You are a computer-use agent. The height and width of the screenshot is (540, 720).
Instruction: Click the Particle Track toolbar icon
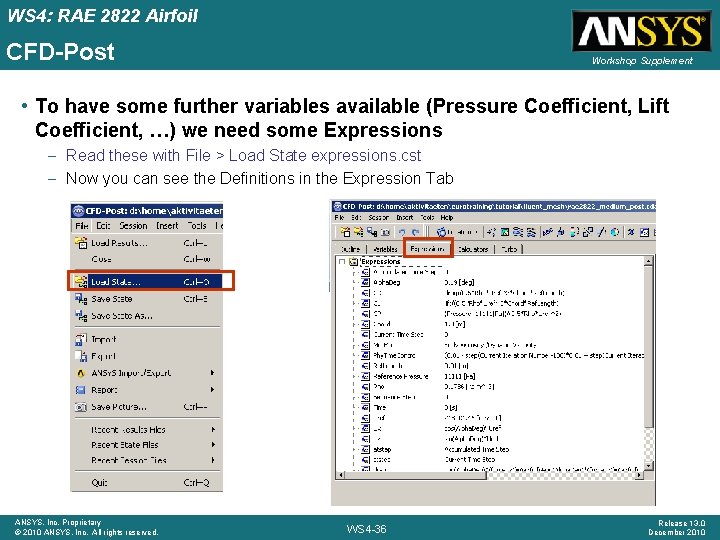point(531,232)
